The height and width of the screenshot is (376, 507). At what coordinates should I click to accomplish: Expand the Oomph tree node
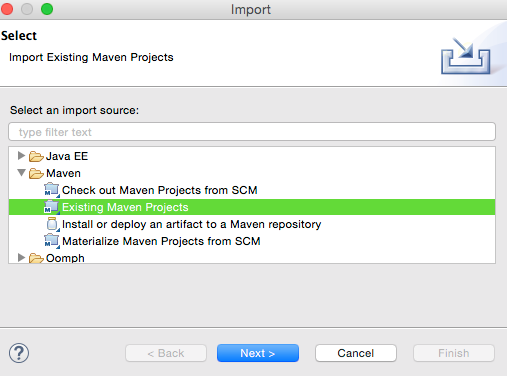(x=21, y=257)
